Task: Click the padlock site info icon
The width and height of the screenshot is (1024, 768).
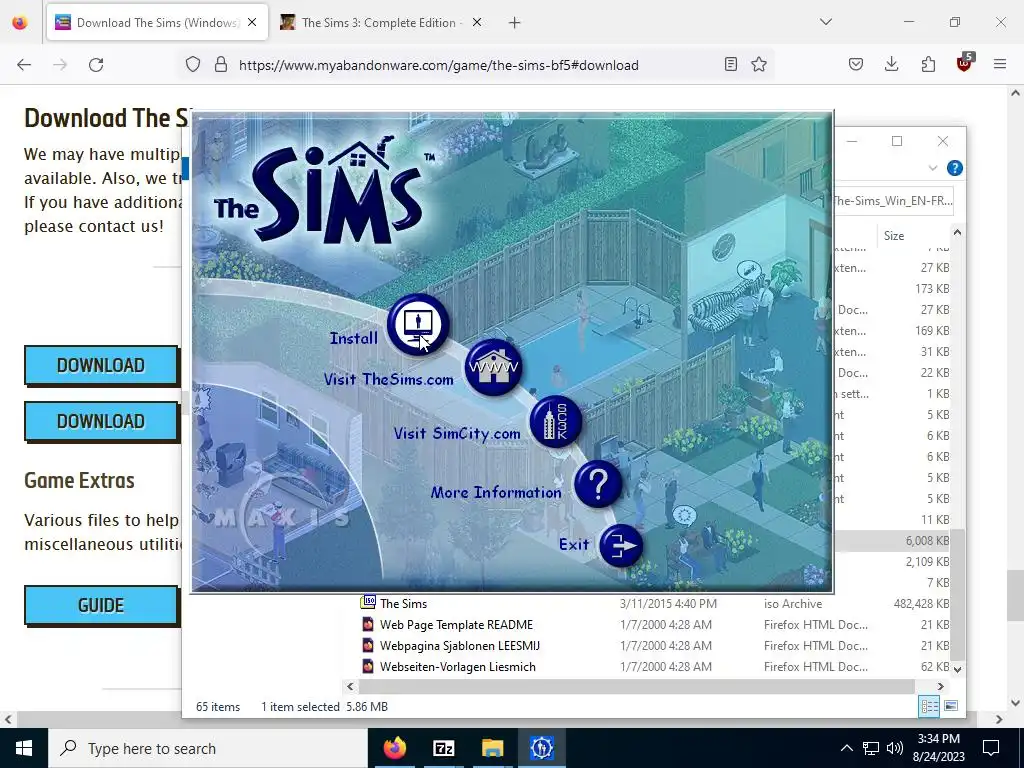Action: (221, 65)
